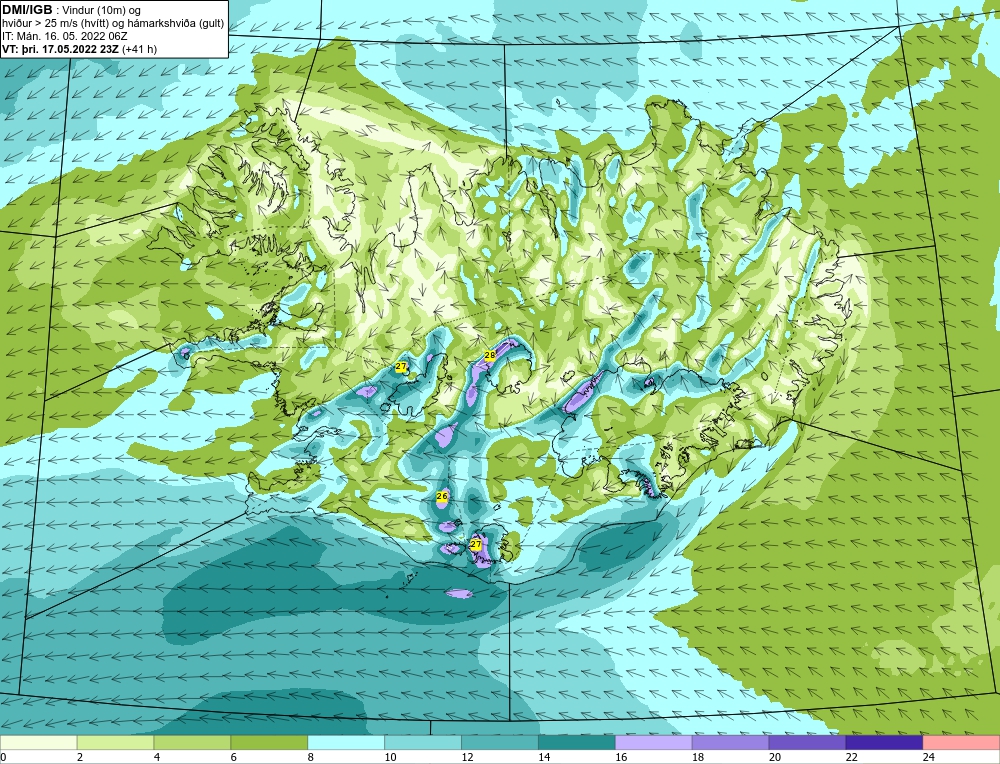The image size is (1000, 764).
Task: Click the pale cyan 8–10 m/s legend swatch
Action: 346,742
